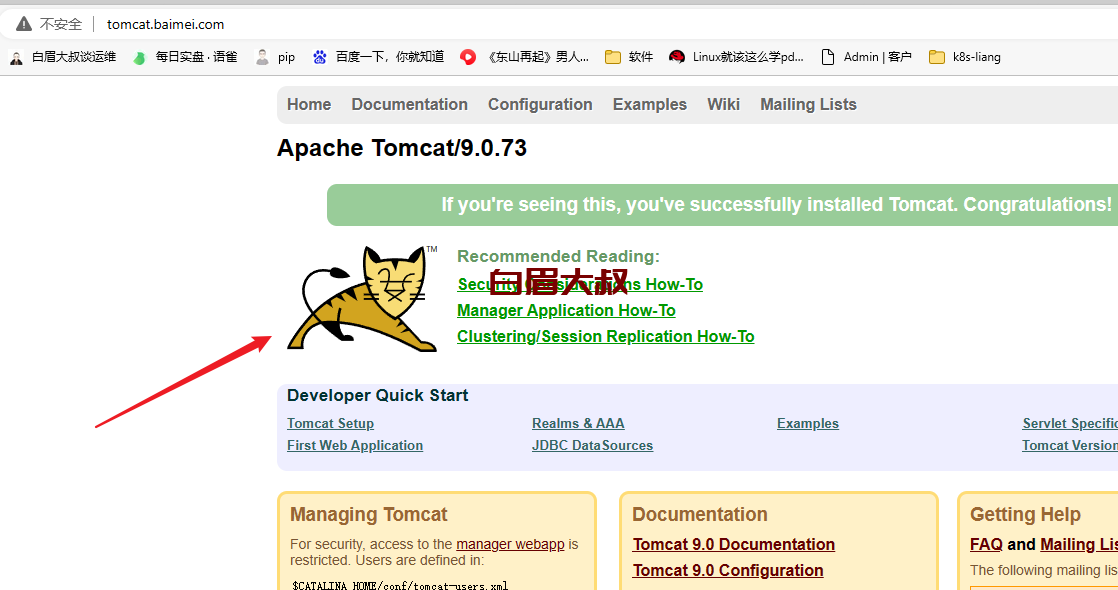
Task: Open Mailing Lists link under Getting Help
Action: (x=1079, y=544)
